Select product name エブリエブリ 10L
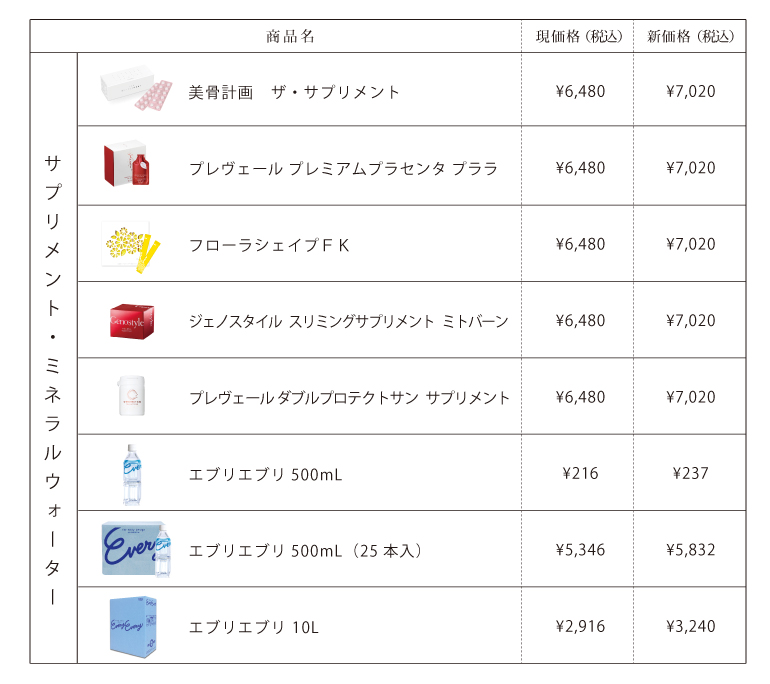 (254, 627)
